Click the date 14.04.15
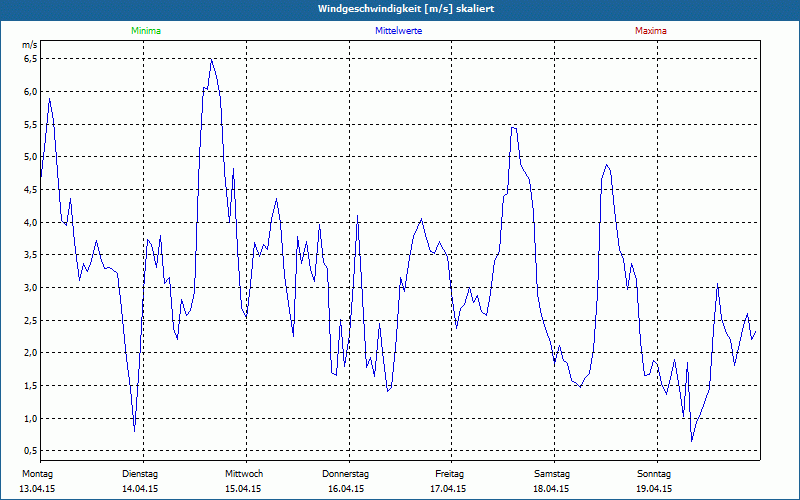 (x=140, y=489)
